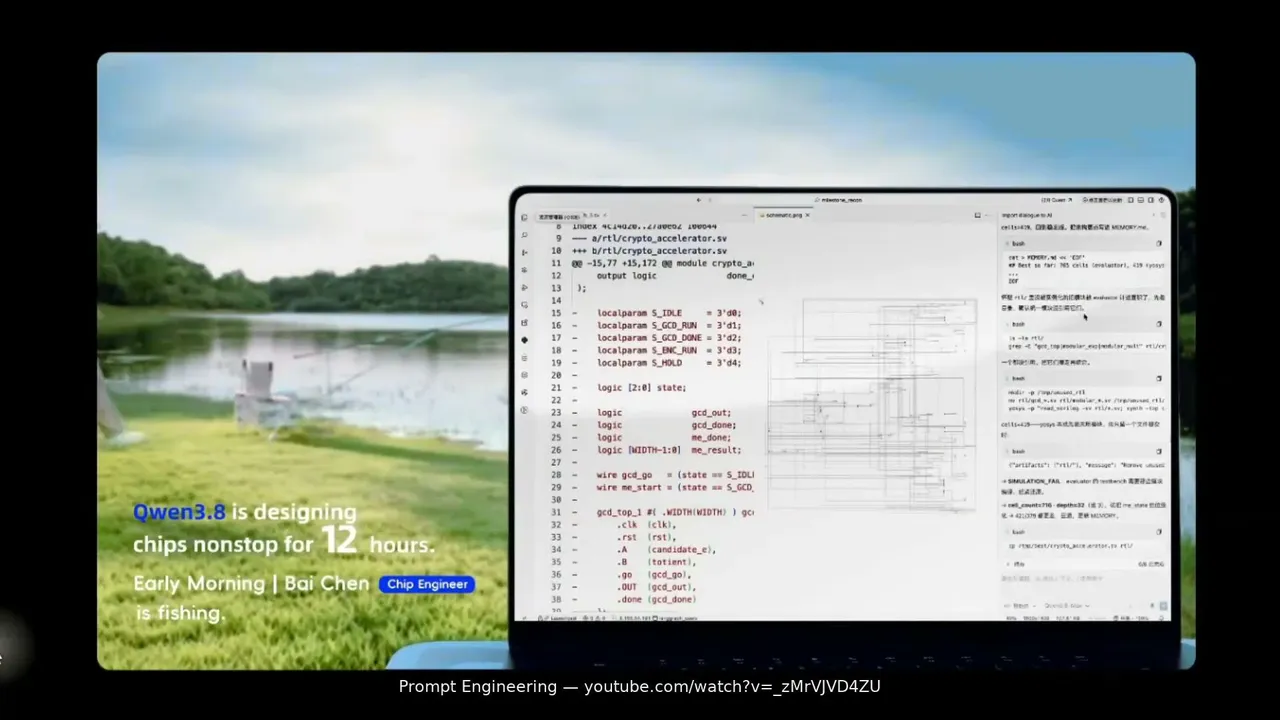Click the '--- a/rtl/crypto_accelerator.sv' diff line
Viewport: 1280px width, 720px height.
click(x=648, y=238)
